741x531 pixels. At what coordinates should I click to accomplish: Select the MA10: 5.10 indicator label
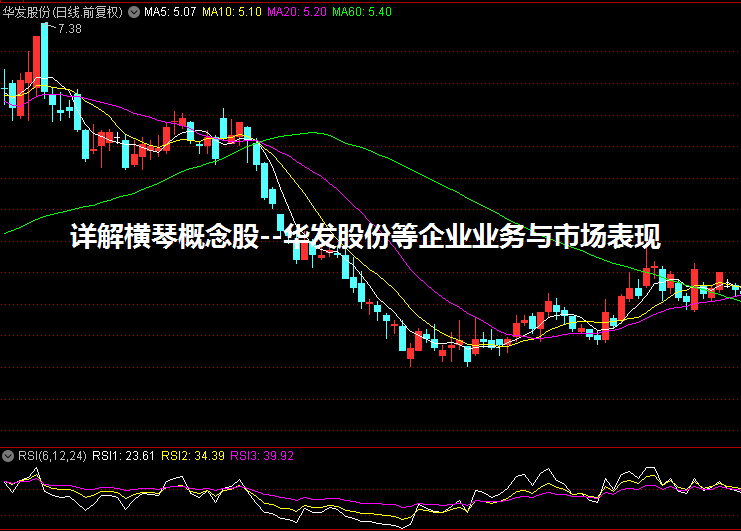click(x=232, y=12)
